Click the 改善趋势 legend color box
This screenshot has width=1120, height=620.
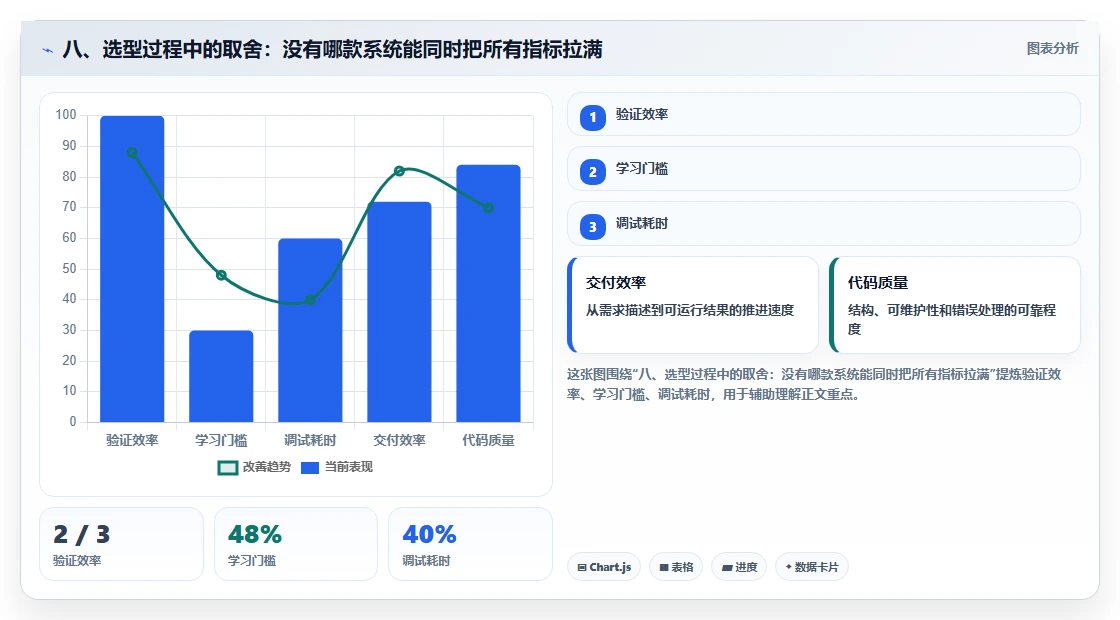(227, 468)
